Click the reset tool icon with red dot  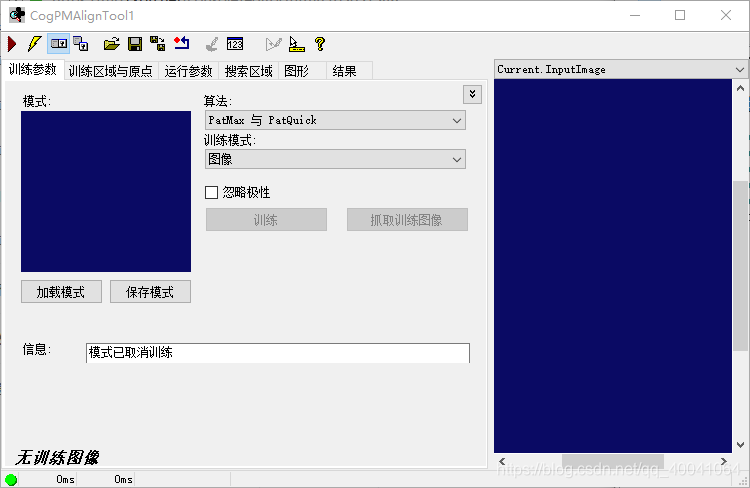181,44
